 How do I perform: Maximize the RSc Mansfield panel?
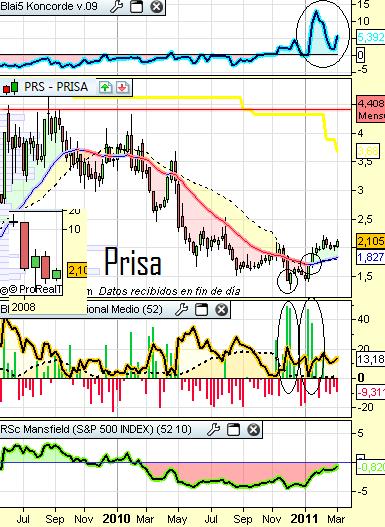pos(233,429)
